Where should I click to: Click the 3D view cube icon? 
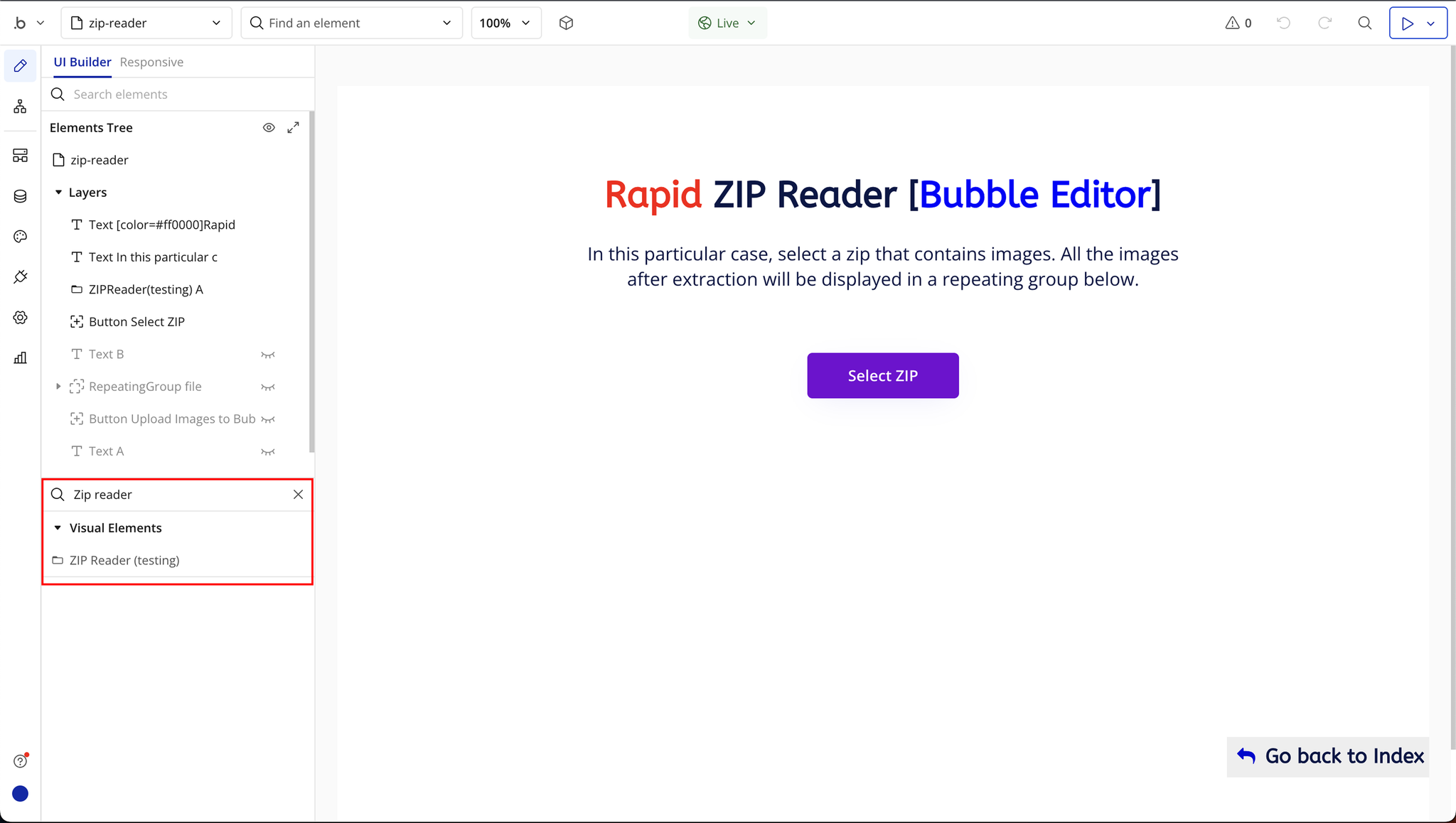566,23
